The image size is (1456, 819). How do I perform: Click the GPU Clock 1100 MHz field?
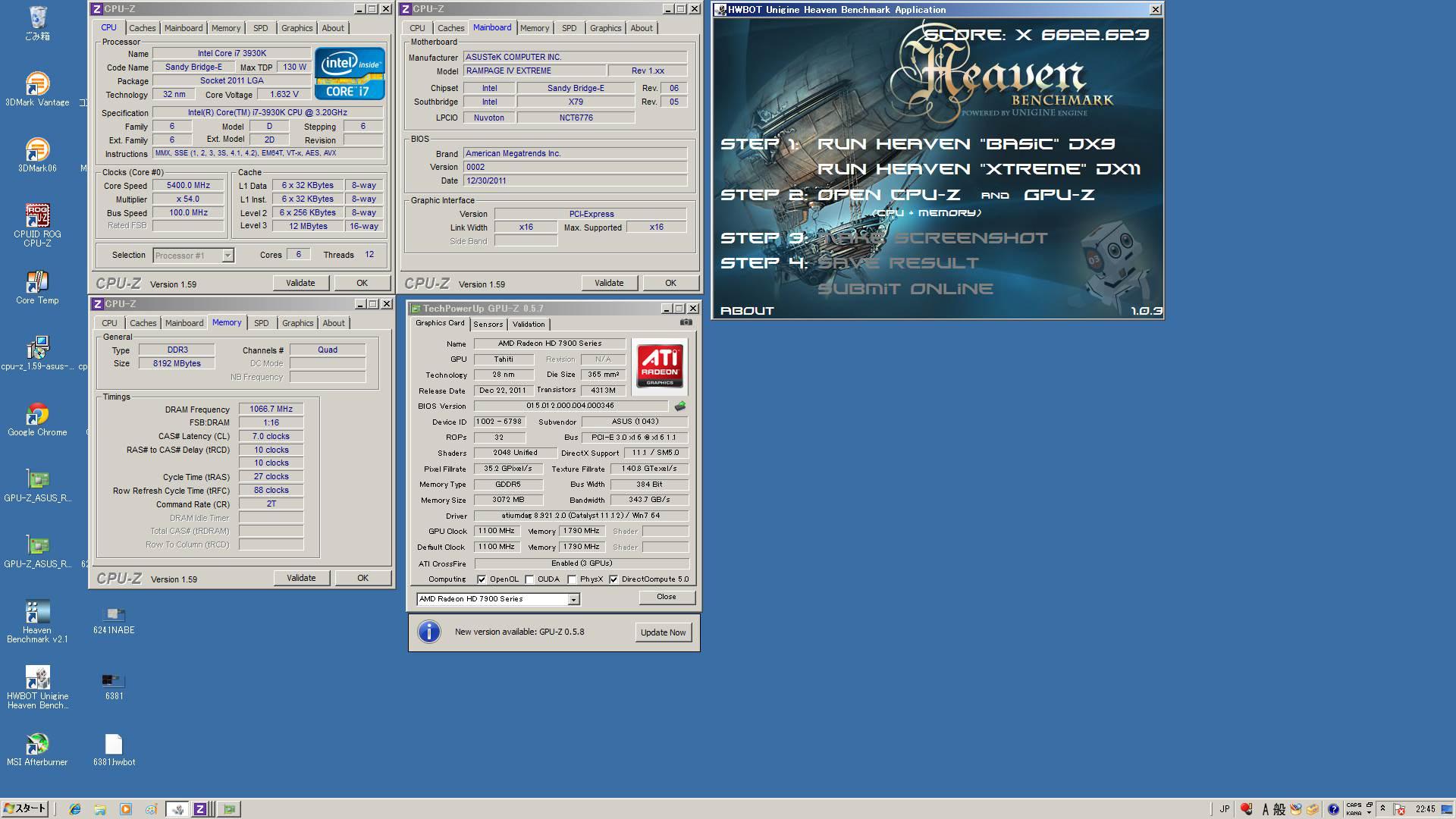(497, 531)
